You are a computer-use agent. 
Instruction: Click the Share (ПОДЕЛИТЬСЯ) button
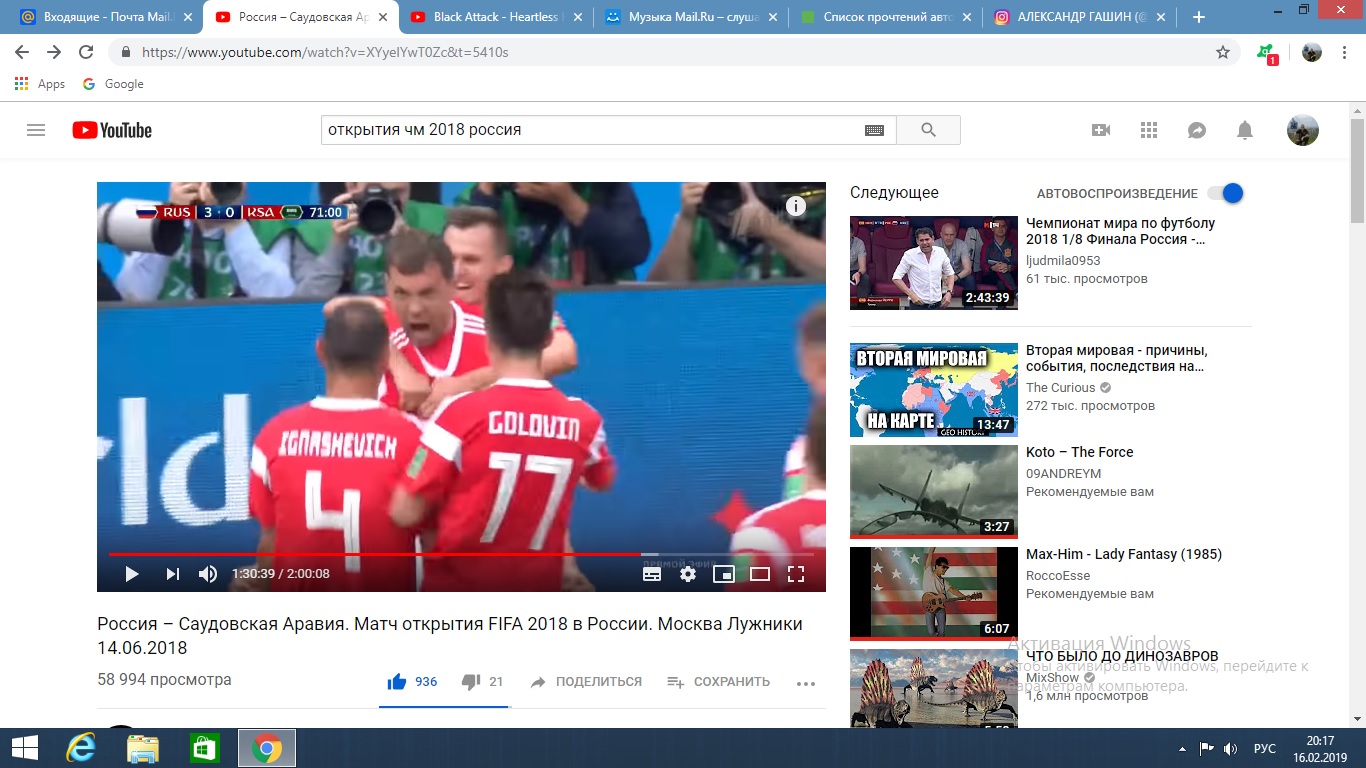pos(587,682)
